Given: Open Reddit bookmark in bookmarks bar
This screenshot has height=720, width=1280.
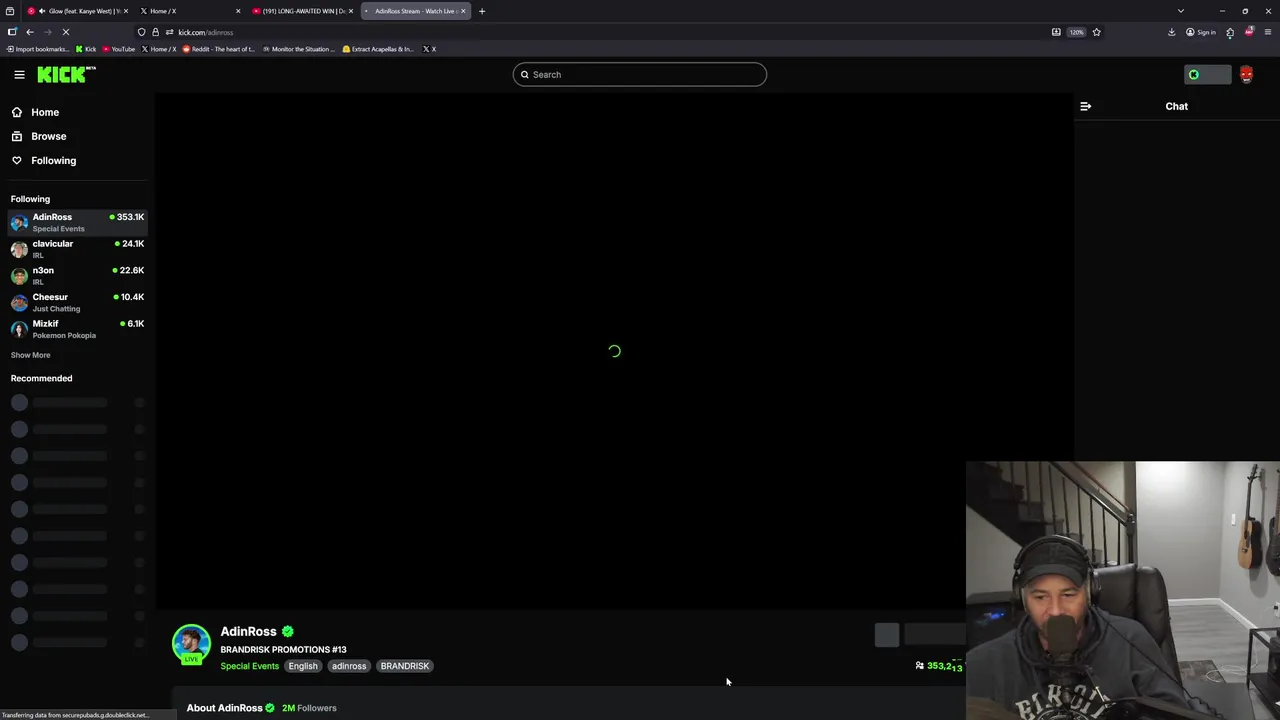Looking at the screenshot, I should click(219, 49).
